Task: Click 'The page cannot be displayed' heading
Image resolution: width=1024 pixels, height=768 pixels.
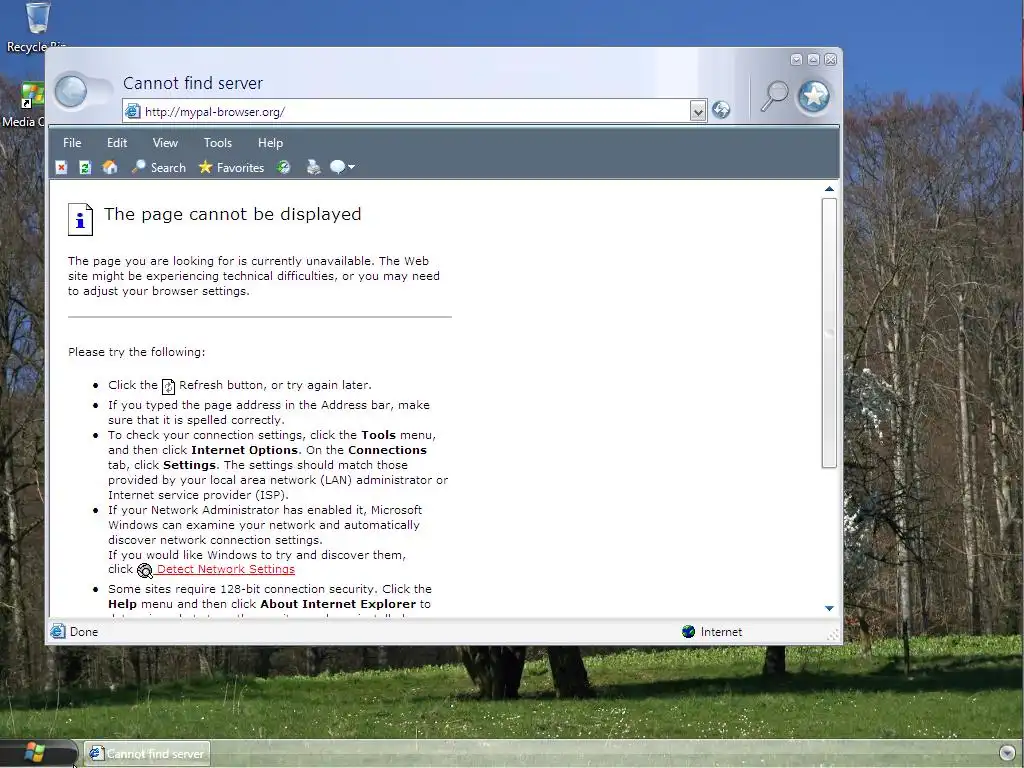Action: [x=232, y=214]
